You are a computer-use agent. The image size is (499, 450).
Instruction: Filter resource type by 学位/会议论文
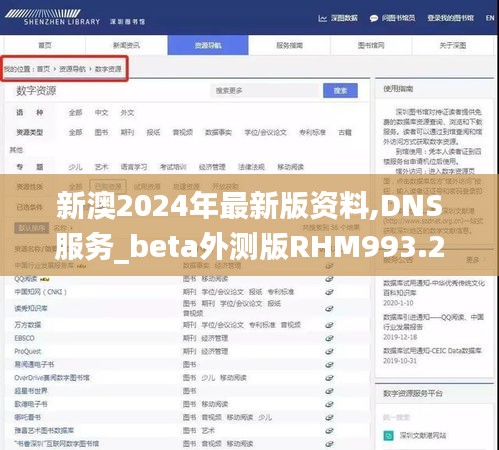coord(265,132)
